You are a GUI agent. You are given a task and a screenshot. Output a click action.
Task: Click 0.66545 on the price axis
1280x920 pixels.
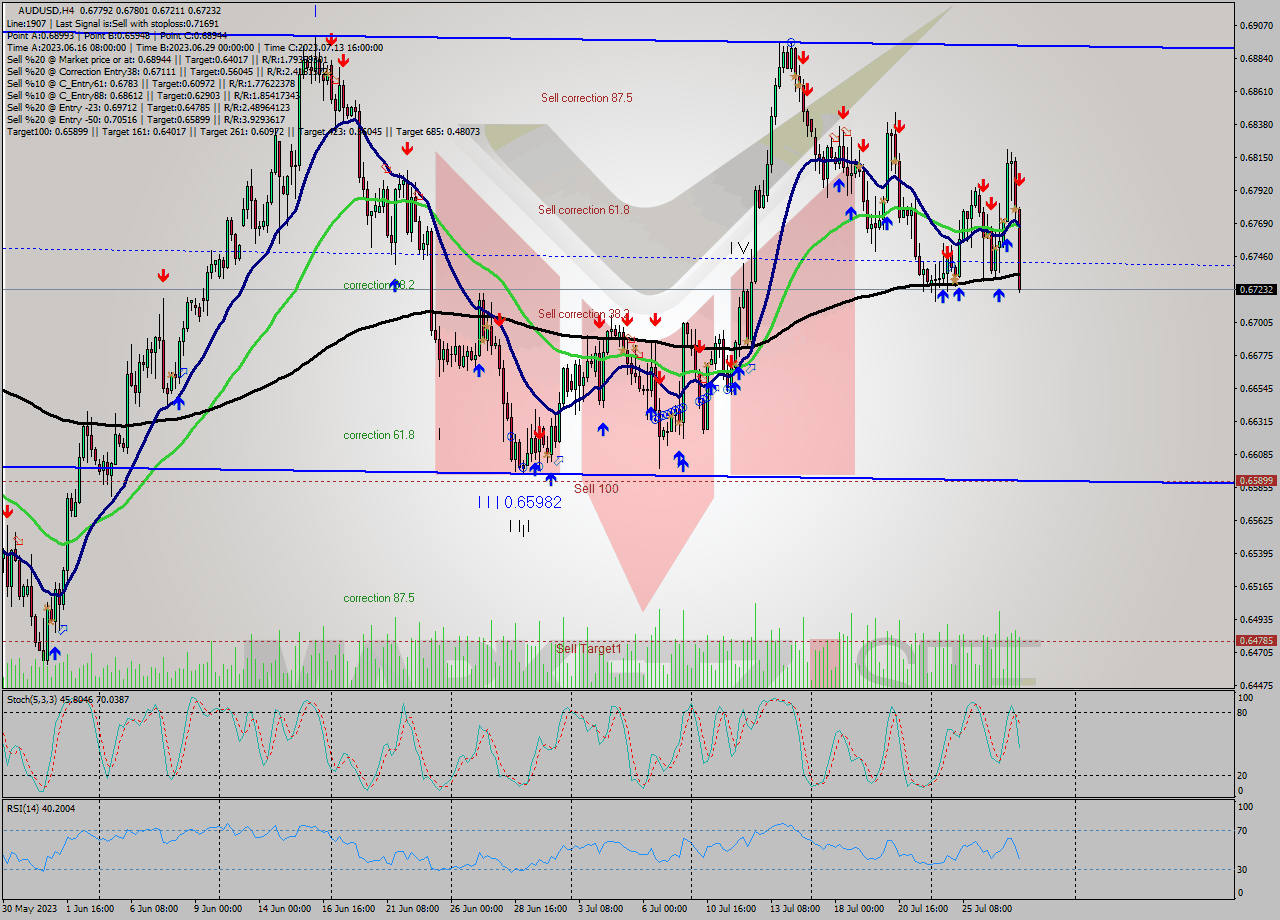[1256, 388]
